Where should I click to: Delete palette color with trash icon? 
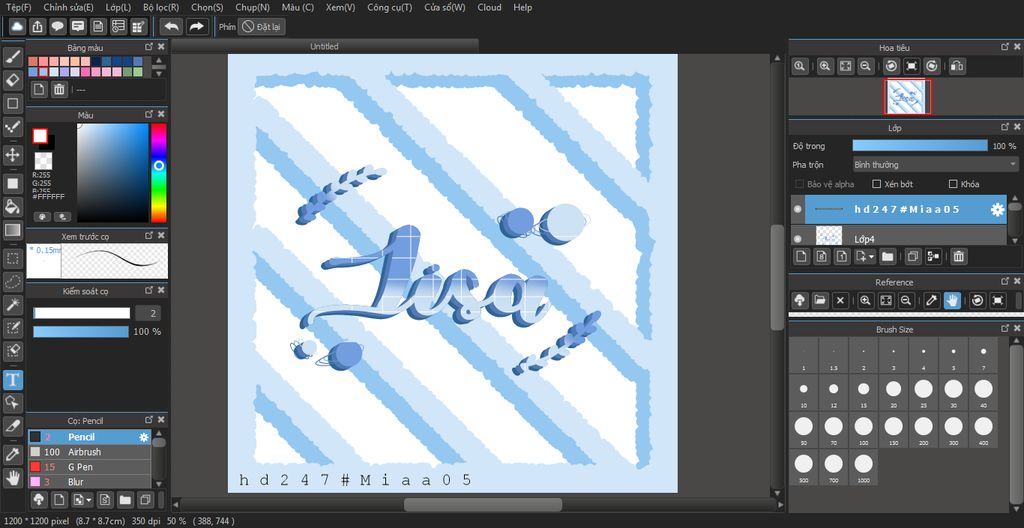click(x=59, y=90)
